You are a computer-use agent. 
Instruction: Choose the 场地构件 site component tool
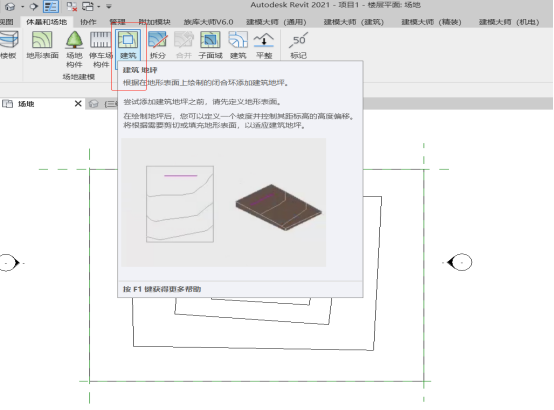click(74, 49)
